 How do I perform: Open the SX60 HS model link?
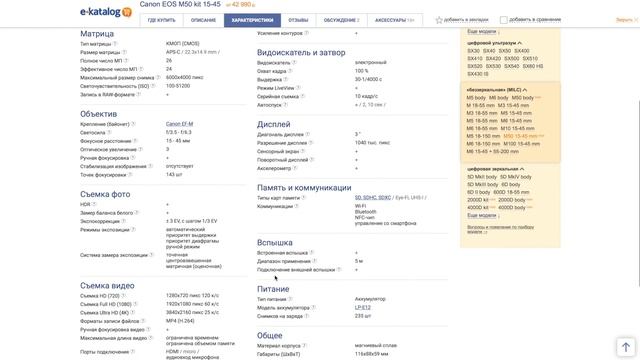point(533,66)
